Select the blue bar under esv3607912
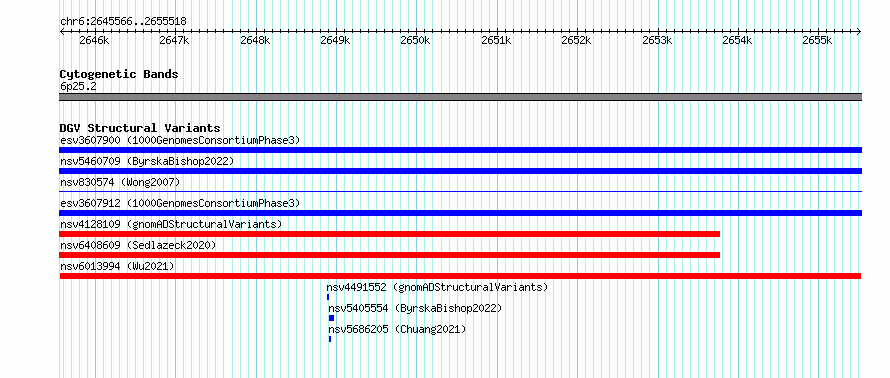This screenshot has height=378, width=890. 460,213
